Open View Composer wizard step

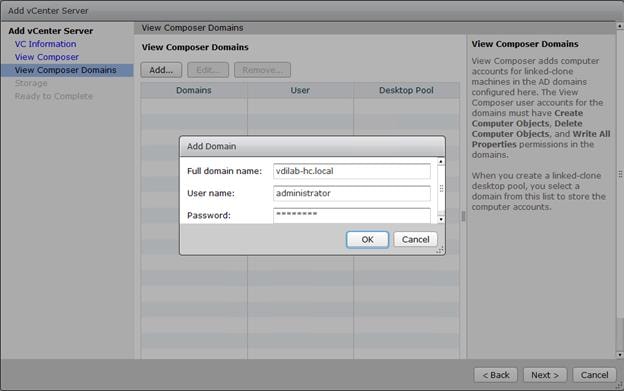(x=47, y=57)
